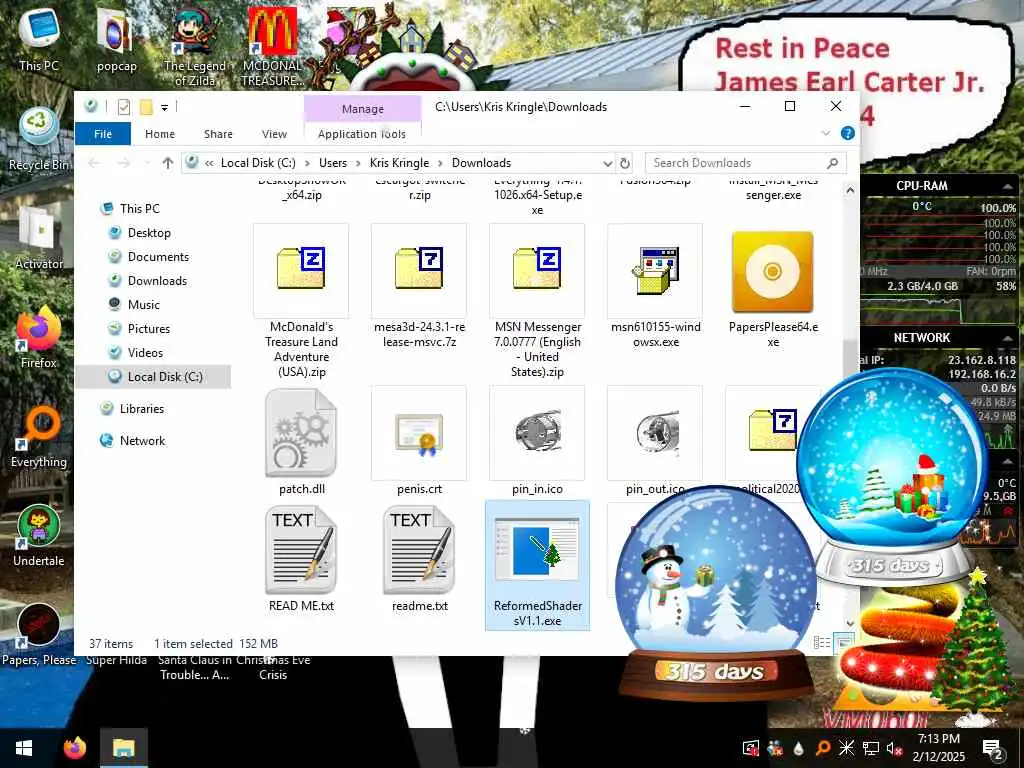
Task: Expand path chevron after Users
Action: [358, 163]
